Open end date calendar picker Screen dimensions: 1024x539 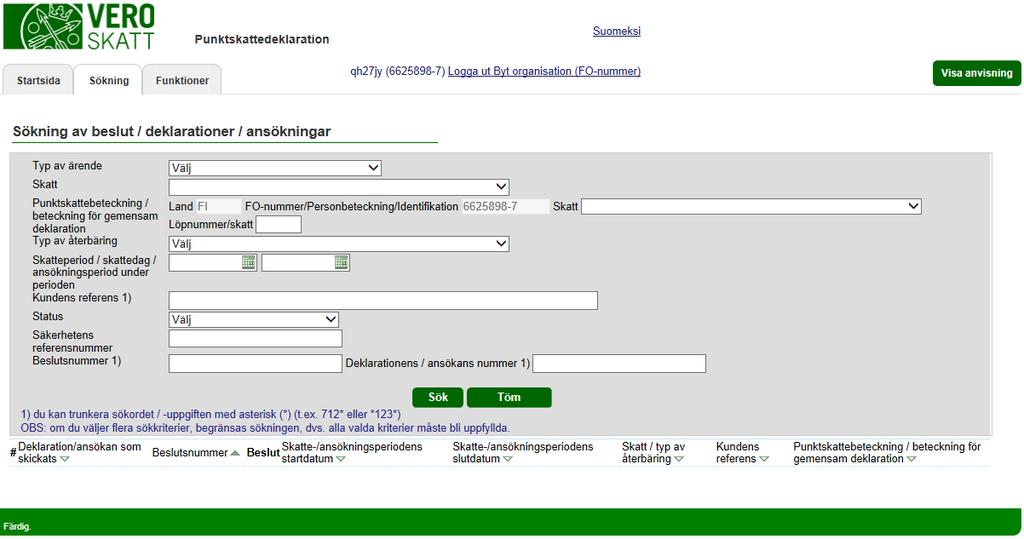[342, 263]
